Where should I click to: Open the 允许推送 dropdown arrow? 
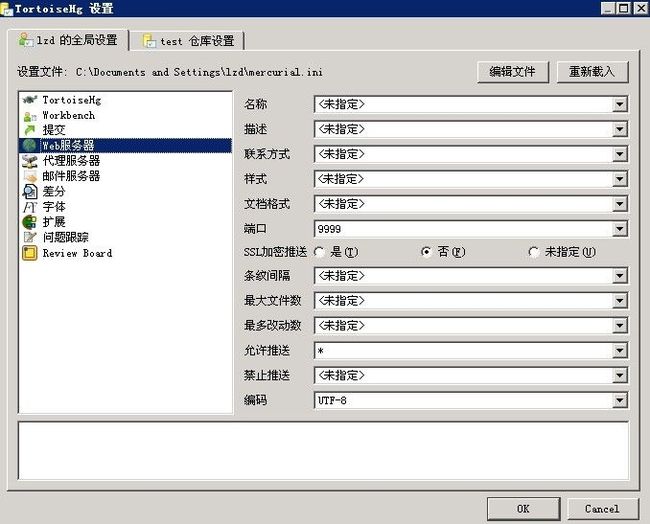coord(619,351)
